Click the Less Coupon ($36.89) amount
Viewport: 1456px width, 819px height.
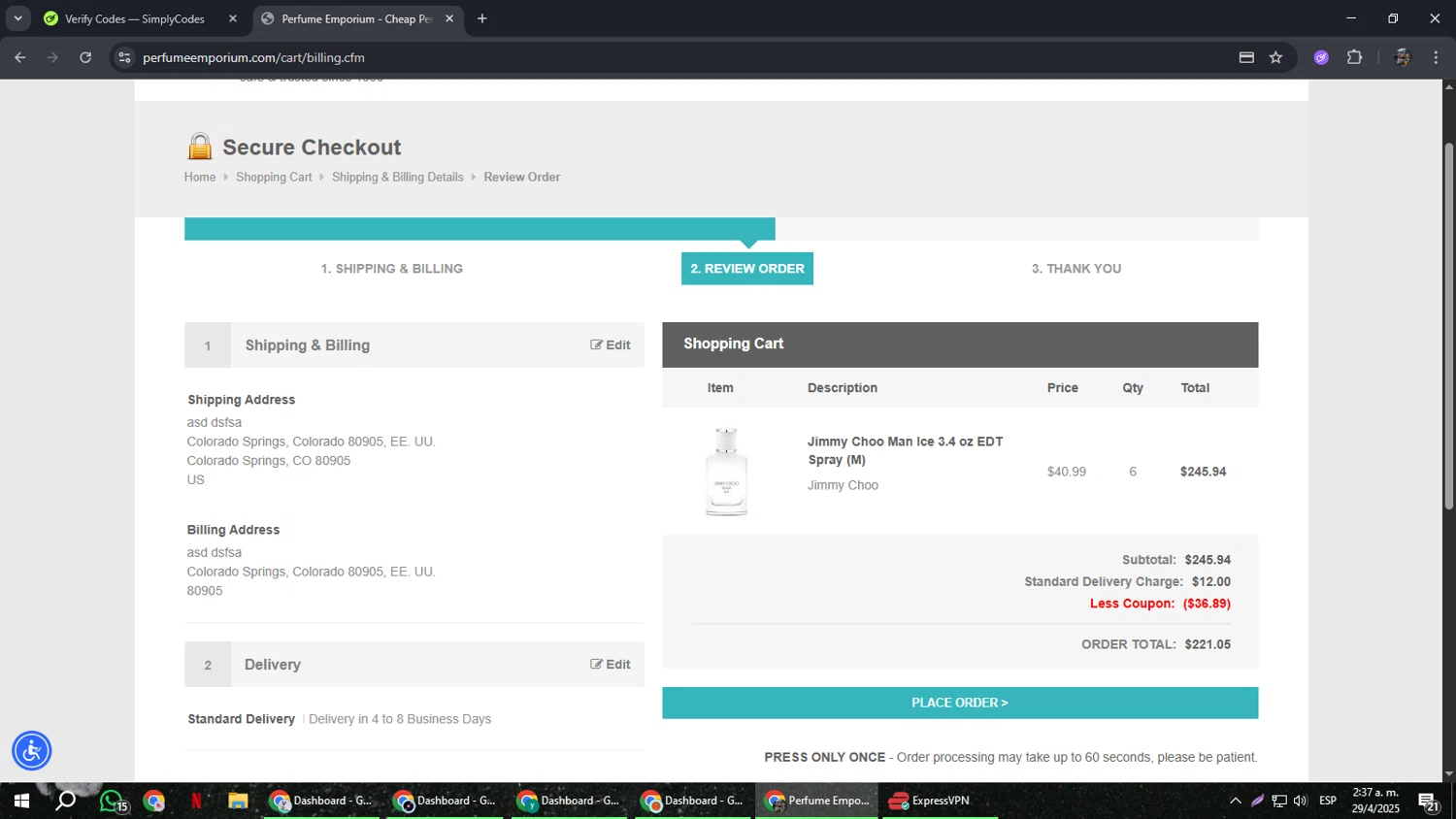[1207, 604]
